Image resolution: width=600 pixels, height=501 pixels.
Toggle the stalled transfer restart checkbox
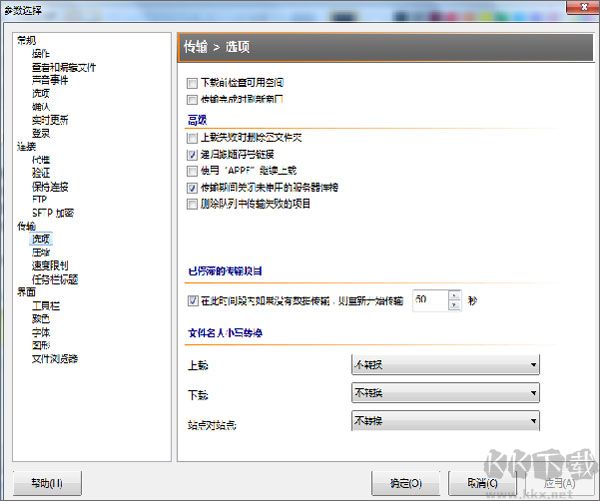(192, 301)
